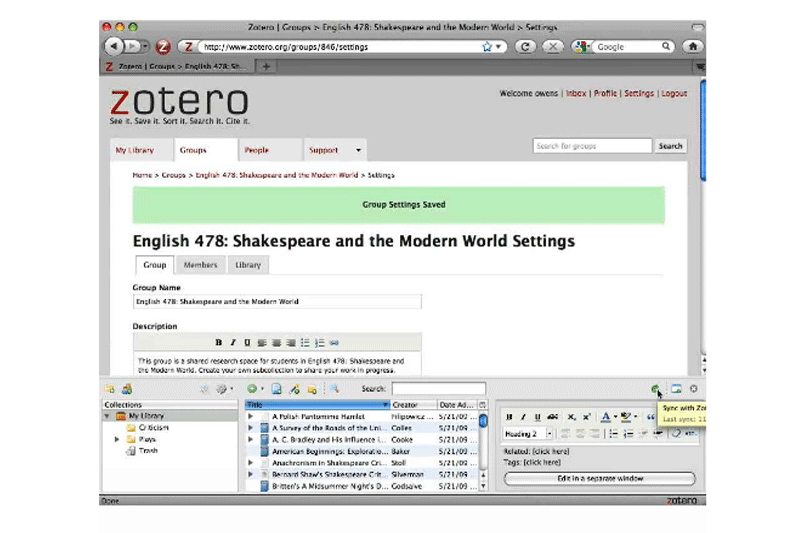The width and height of the screenshot is (800, 533).
Task: Bookmark page with the star icon
Action: [x=487, y=47]
